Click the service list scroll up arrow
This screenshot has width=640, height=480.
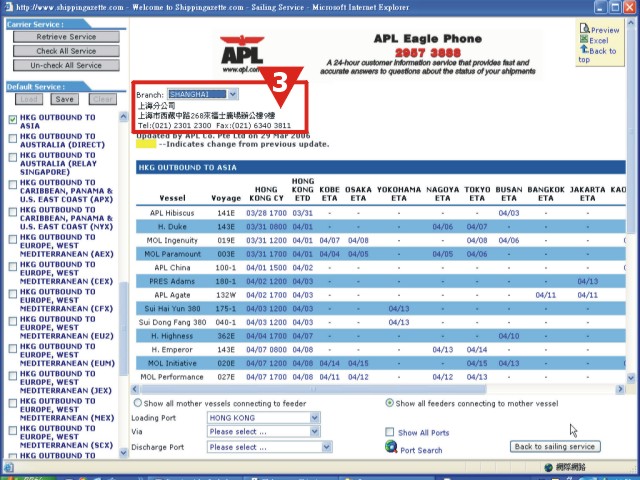point(123,116)
